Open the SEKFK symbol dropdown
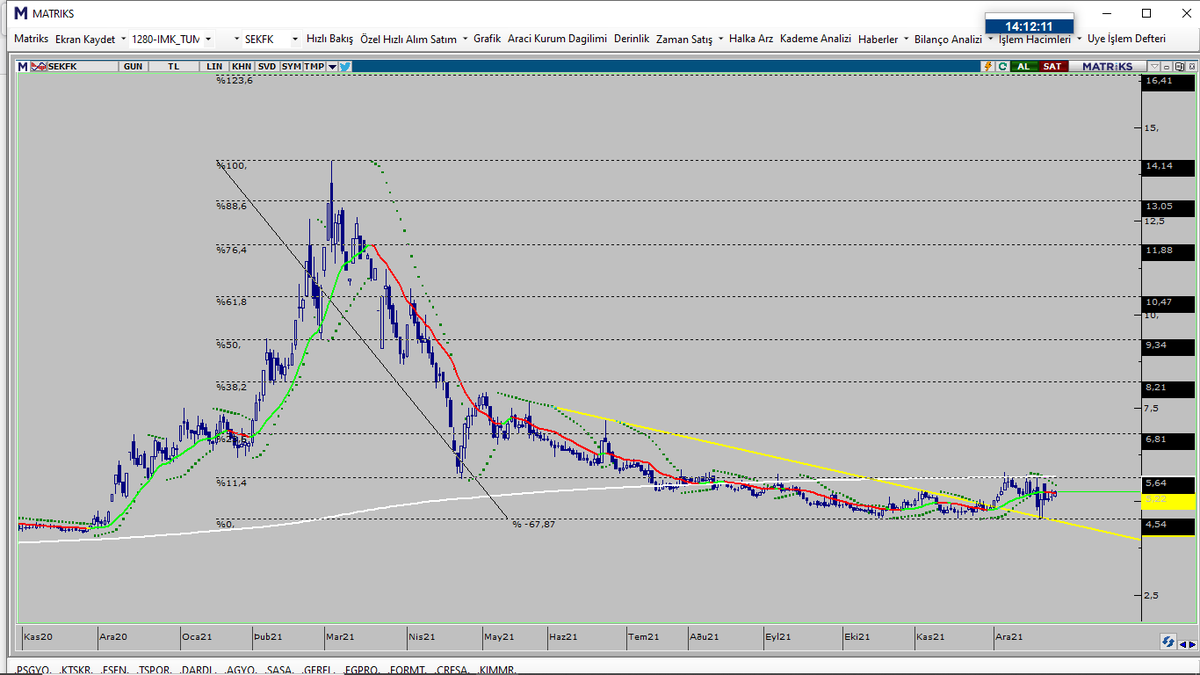 point(295,39)
